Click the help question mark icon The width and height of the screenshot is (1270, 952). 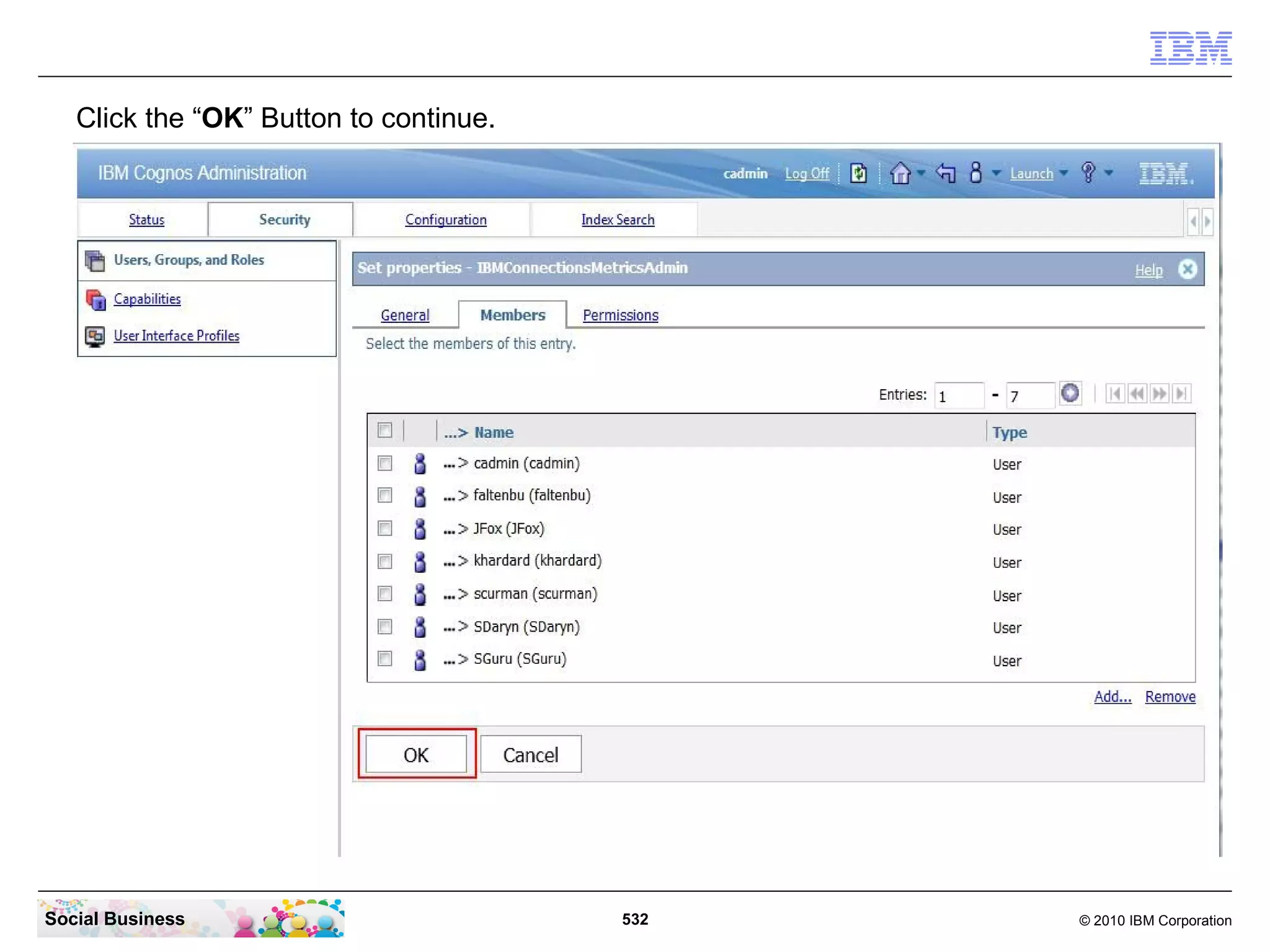coord(1088,173)
